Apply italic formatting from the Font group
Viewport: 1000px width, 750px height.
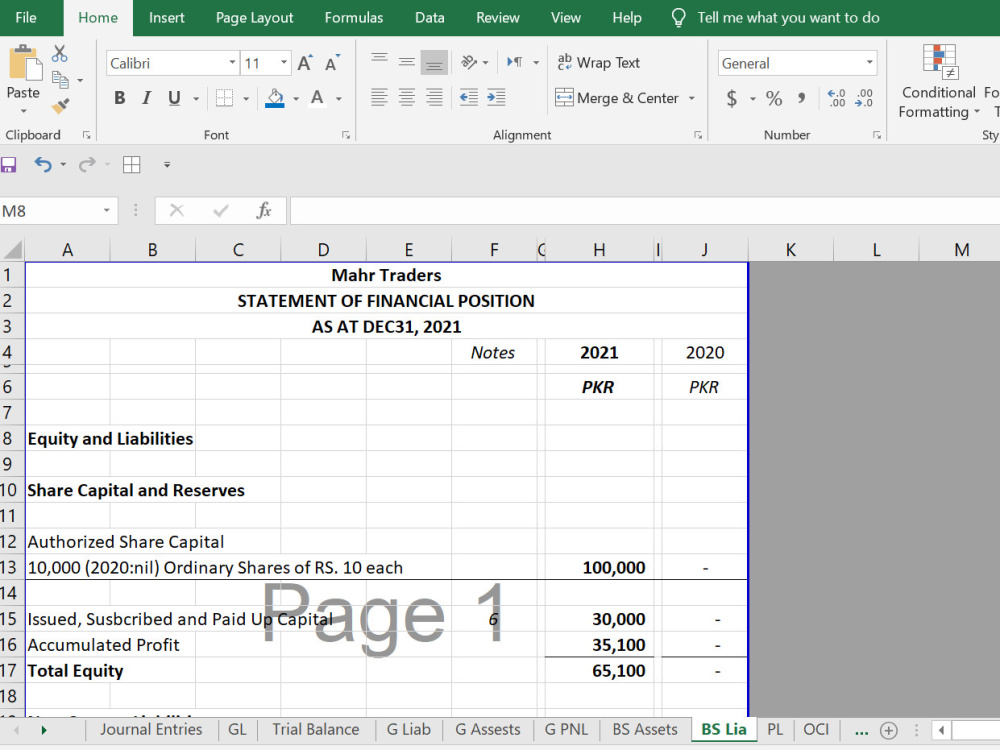click(147, 98)
